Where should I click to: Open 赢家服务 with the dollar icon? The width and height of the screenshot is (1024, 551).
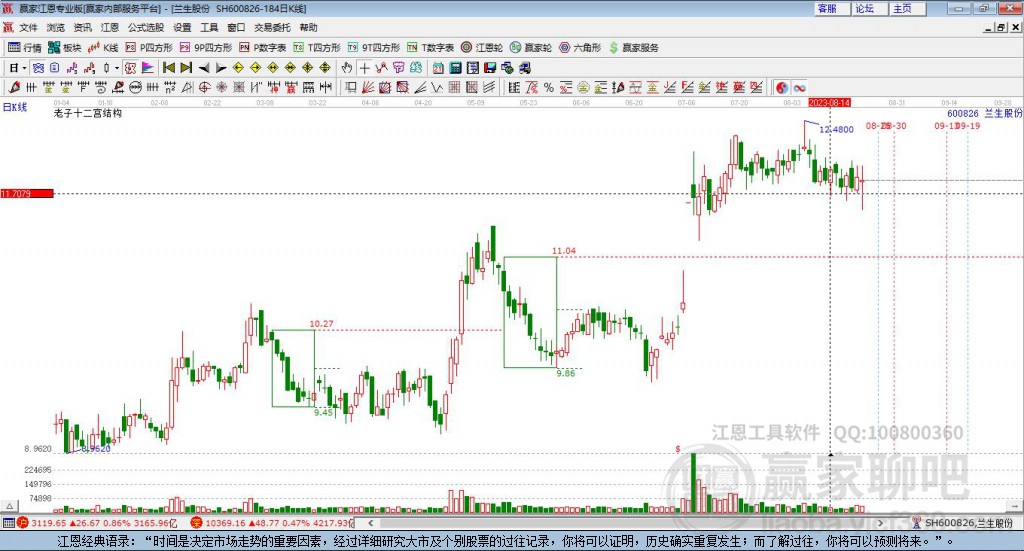point(633,48)
